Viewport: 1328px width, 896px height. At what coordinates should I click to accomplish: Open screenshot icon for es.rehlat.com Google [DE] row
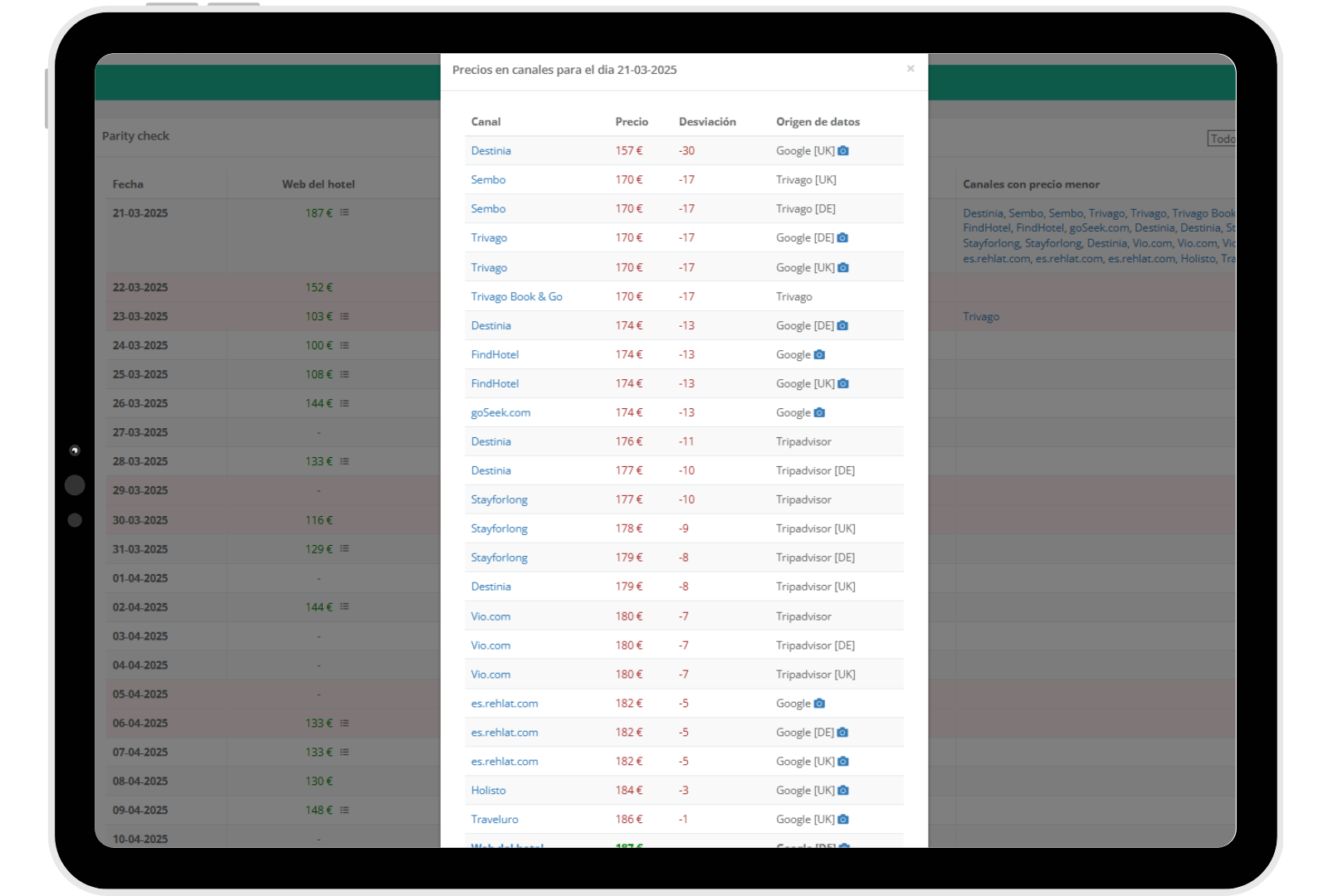click(x=842, y=733)
